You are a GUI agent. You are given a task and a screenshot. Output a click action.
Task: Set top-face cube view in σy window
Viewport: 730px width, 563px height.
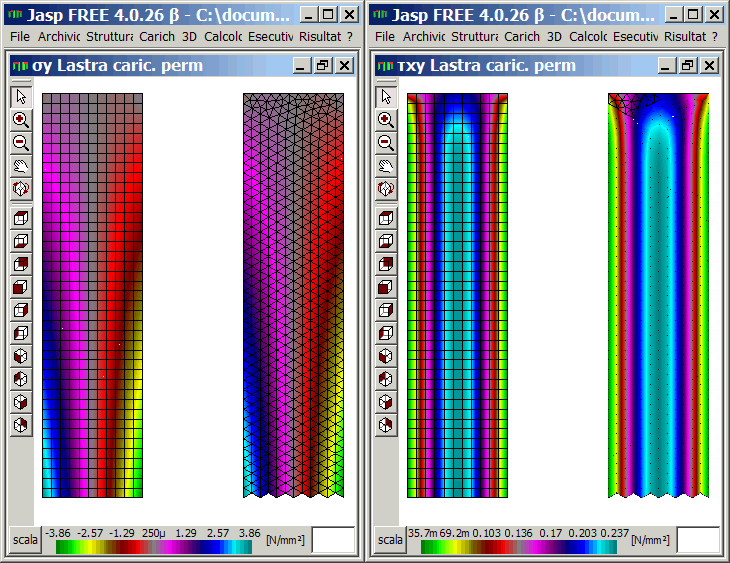tap(21, 218)
